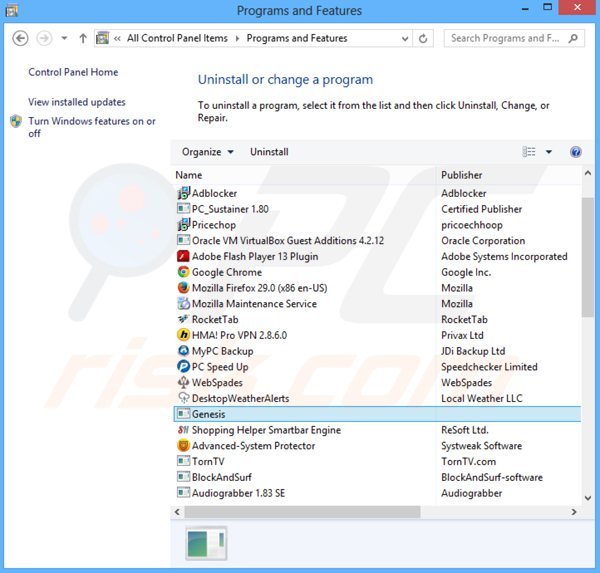Image resolution: width=600 pixels, height=573 pixels.
Task: Click the TornTV icon
Action: coord(184,461)
